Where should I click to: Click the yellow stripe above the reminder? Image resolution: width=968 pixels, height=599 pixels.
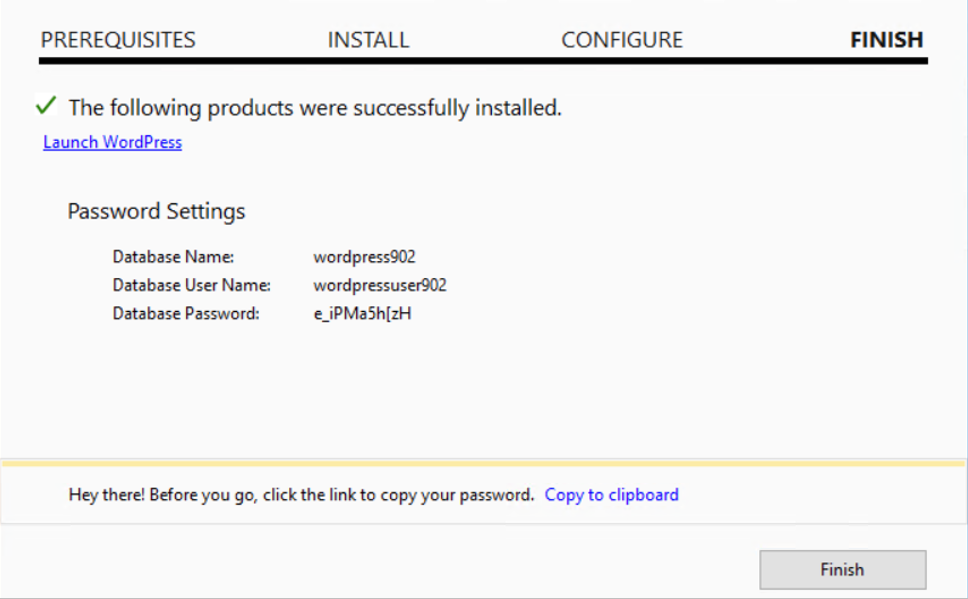tap(483, 463)
